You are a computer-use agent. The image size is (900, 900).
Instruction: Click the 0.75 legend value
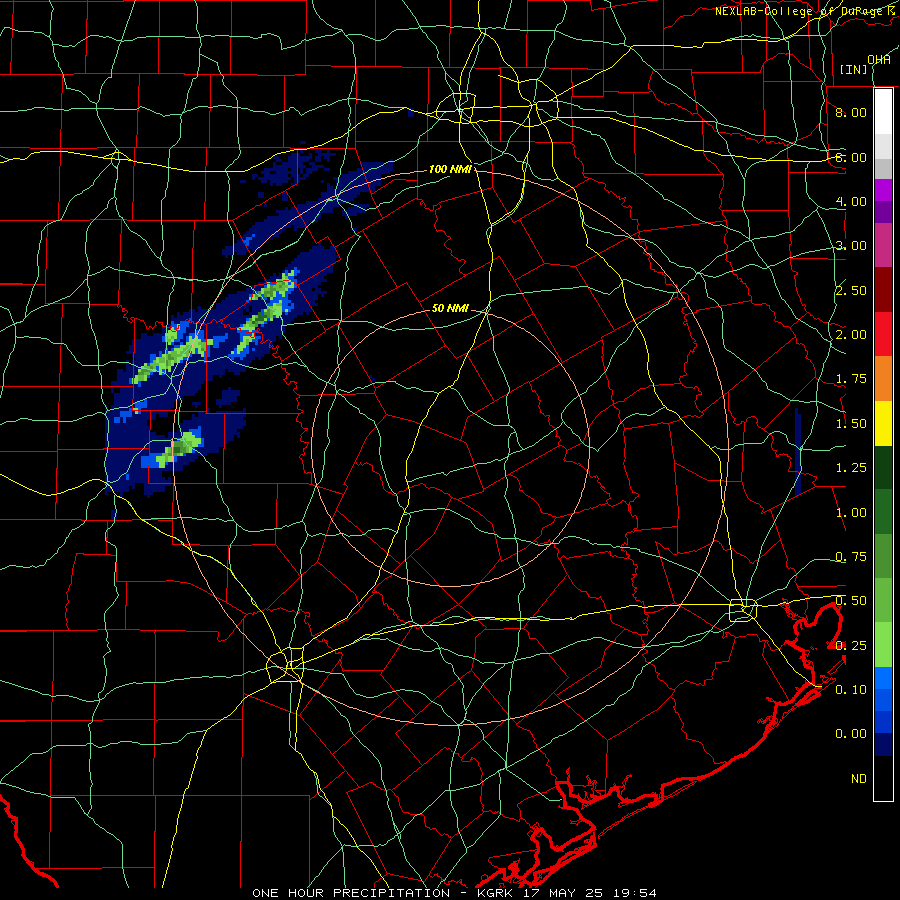click(x=851, y=557)
